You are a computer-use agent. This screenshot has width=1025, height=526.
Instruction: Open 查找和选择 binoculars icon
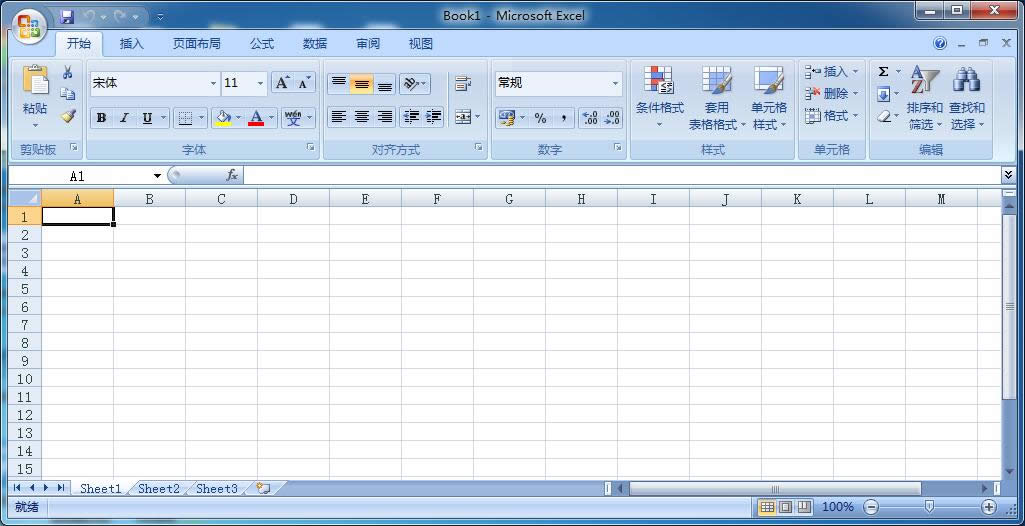click(966, 97)
